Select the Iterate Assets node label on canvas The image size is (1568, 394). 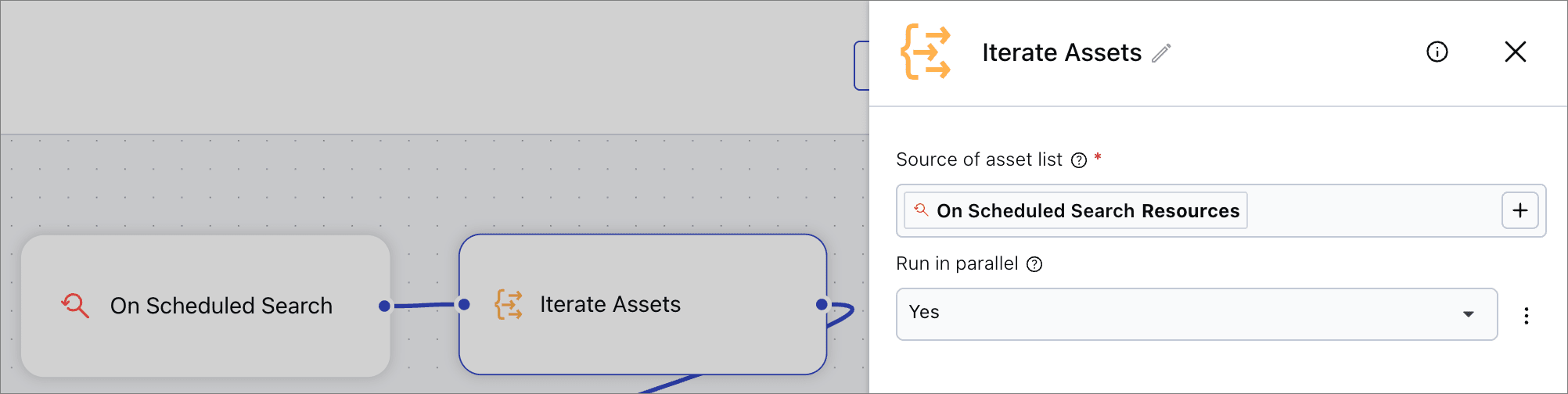tap(610, 304)
